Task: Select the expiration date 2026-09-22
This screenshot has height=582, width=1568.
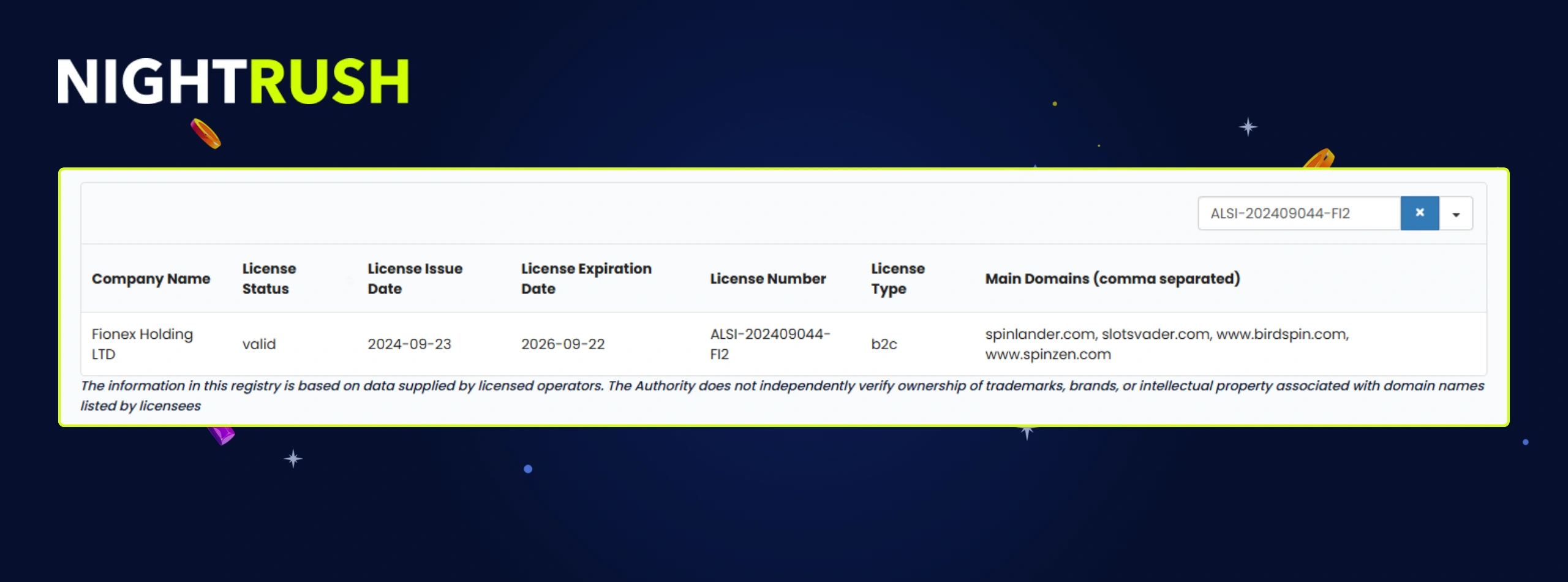Action: (563, 344)
